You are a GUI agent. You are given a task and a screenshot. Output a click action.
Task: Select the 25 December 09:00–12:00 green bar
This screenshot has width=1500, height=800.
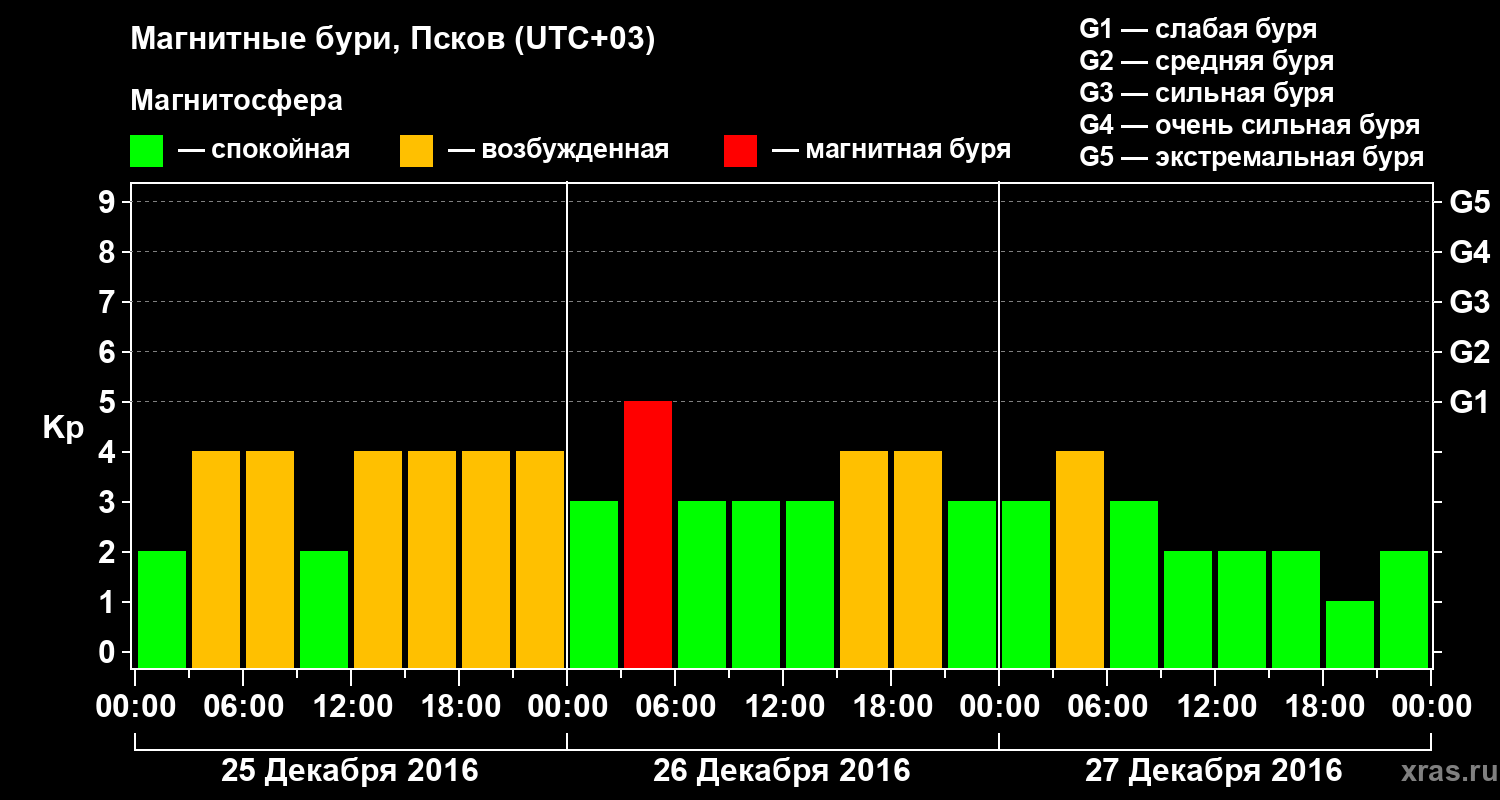coord(324,609)
